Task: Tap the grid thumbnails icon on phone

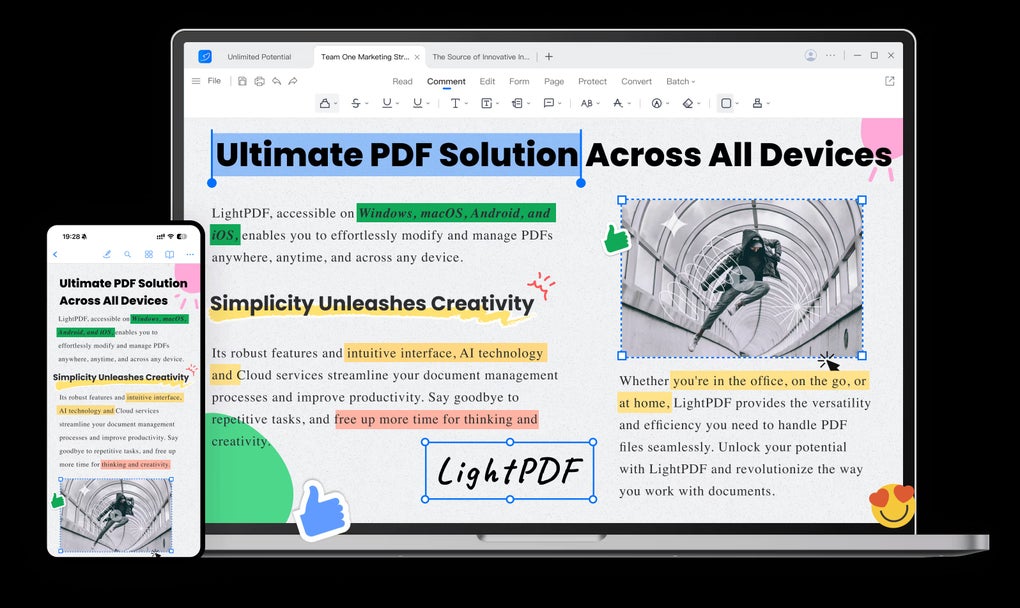Action: 149,254
